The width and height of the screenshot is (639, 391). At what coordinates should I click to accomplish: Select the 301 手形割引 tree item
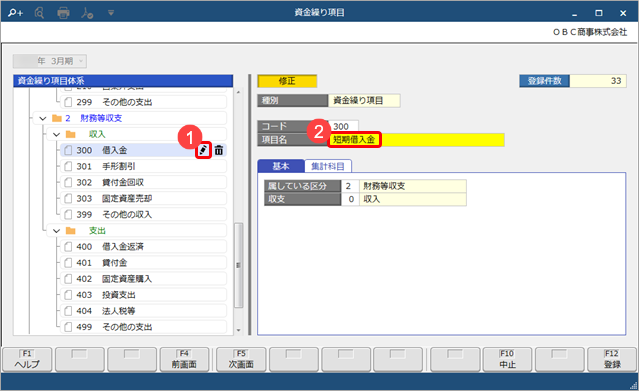pyautogui.click(x=143, y=166)
